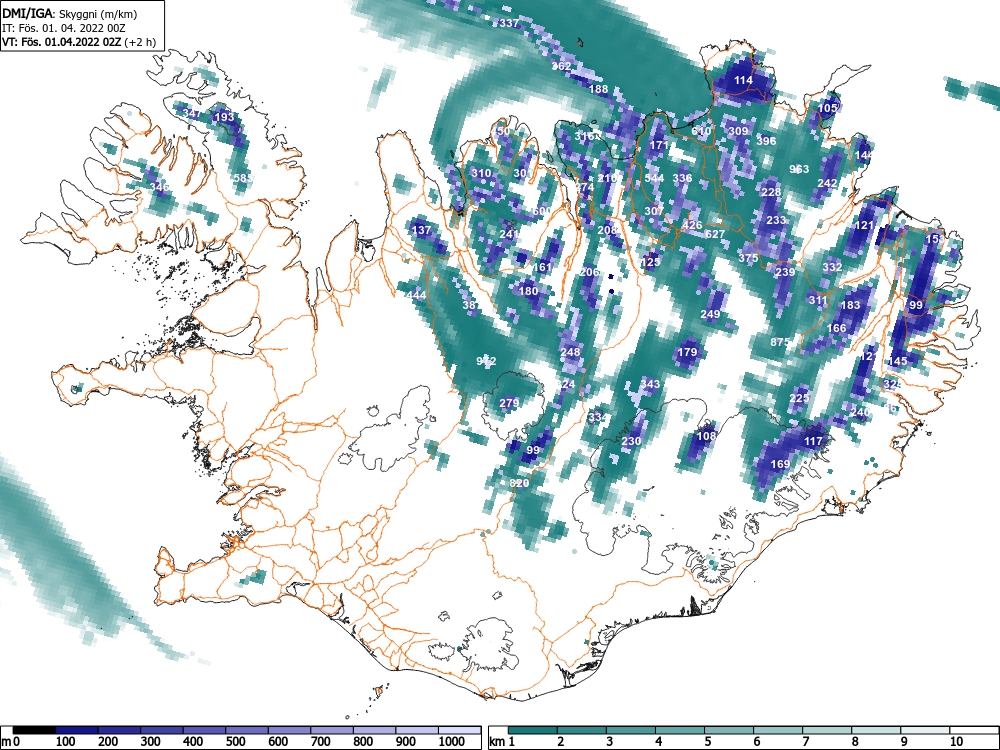
Task: Click the visibility value '230' on the map
Action: coord(631,441)
